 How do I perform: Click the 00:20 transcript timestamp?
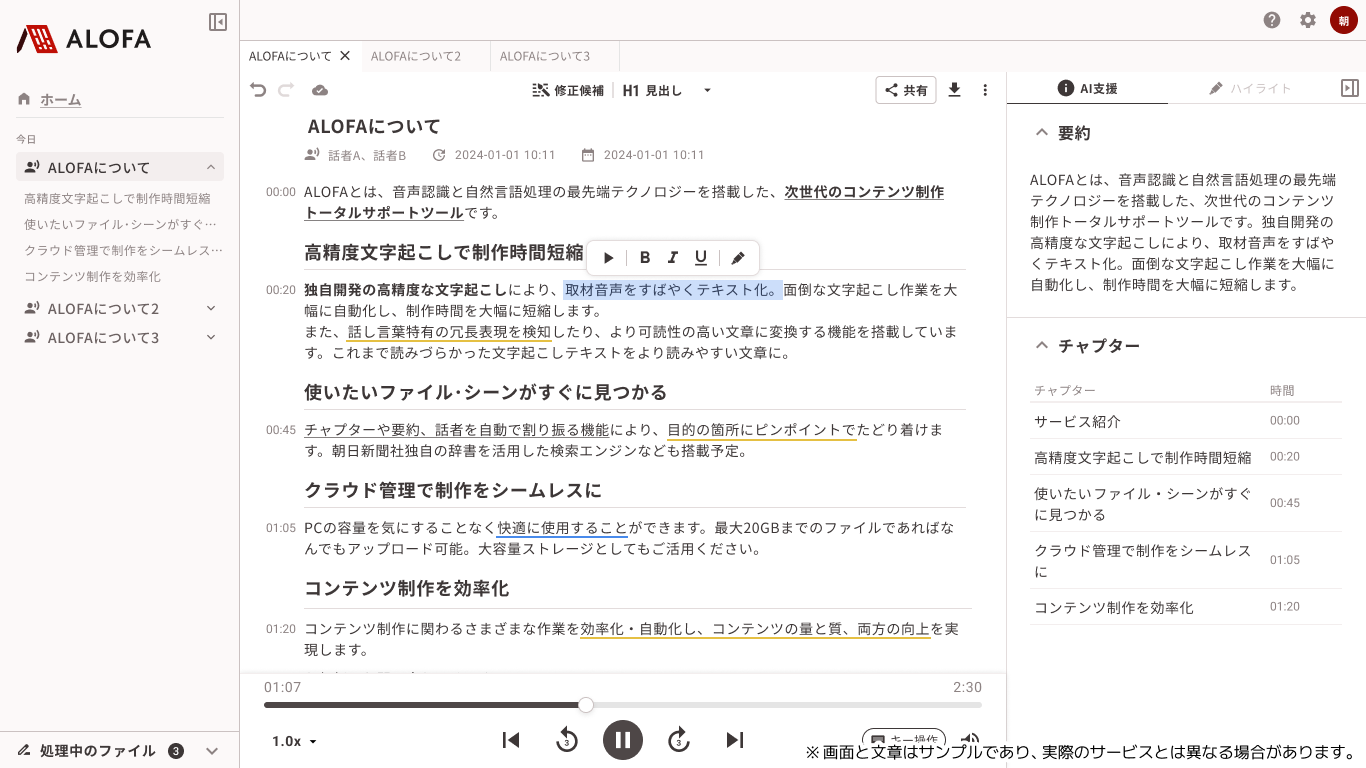point(281,290)
